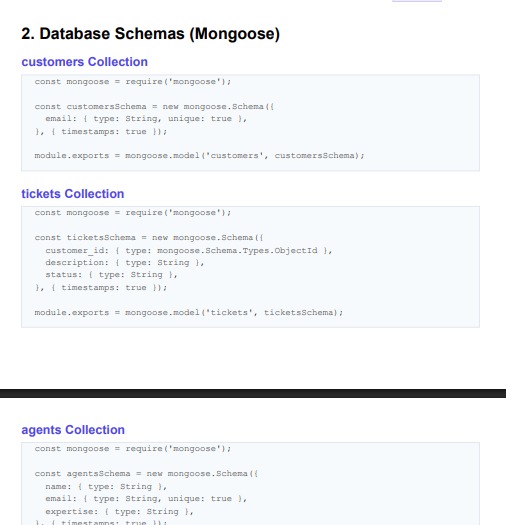506x525 pixels.
Task: Click the 'customer_id' ObjectId field line
Action: 189,250
